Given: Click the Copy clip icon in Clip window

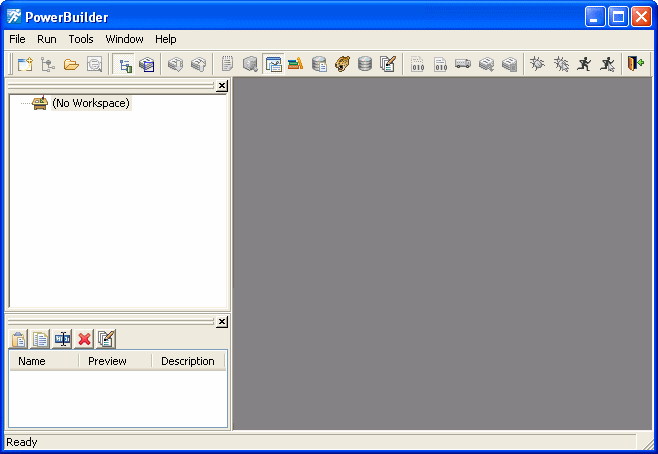Looking at the screenshot, I should [x=40, y=339].
